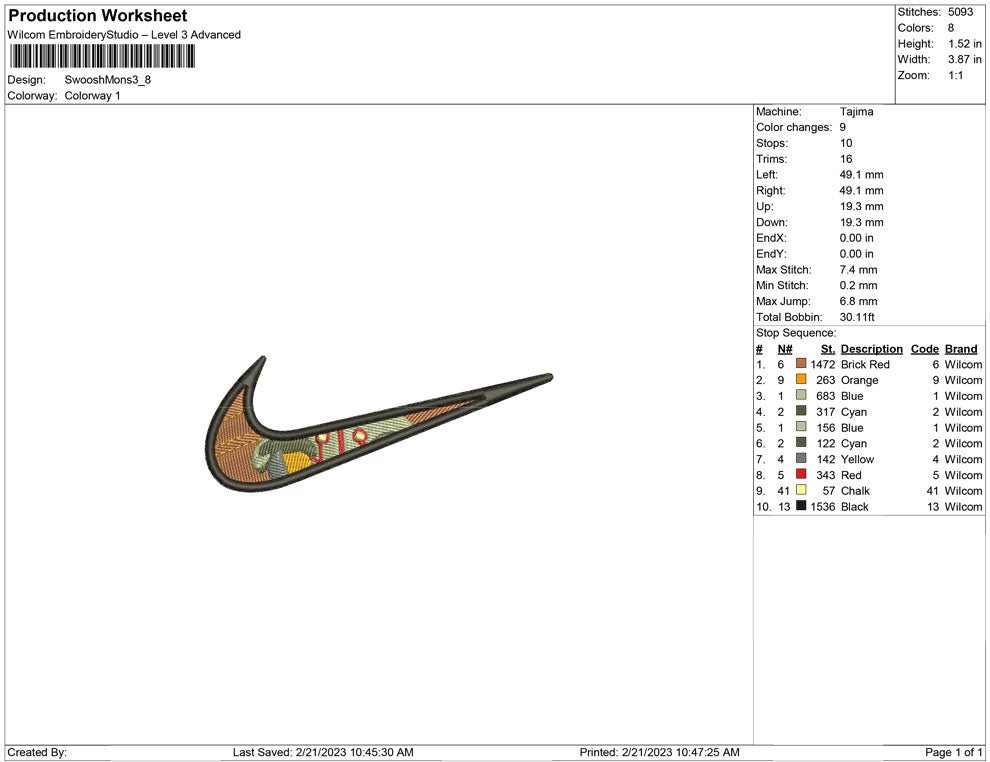Click the Yellow description in row 7
The width and height of the screenshot is (990, 762).
(x=857, y=459)
